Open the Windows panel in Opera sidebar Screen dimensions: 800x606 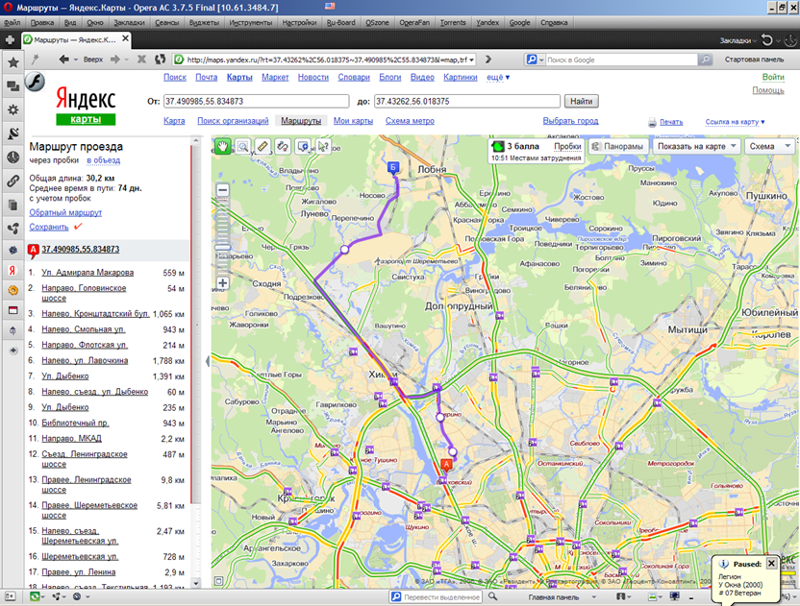[13, 86]
